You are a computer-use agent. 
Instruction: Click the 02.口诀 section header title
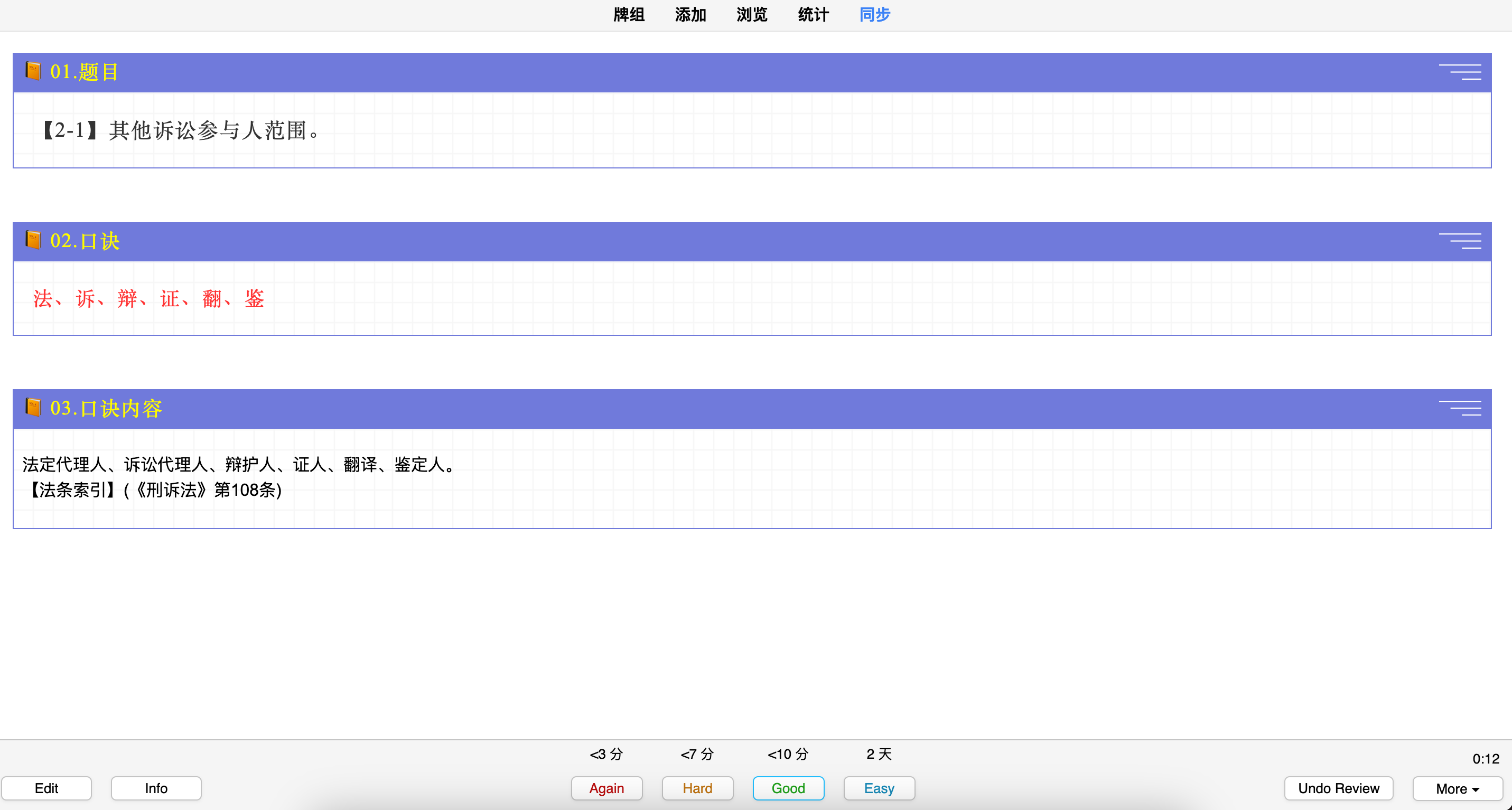pyautogui.click(x=85, y=240)
